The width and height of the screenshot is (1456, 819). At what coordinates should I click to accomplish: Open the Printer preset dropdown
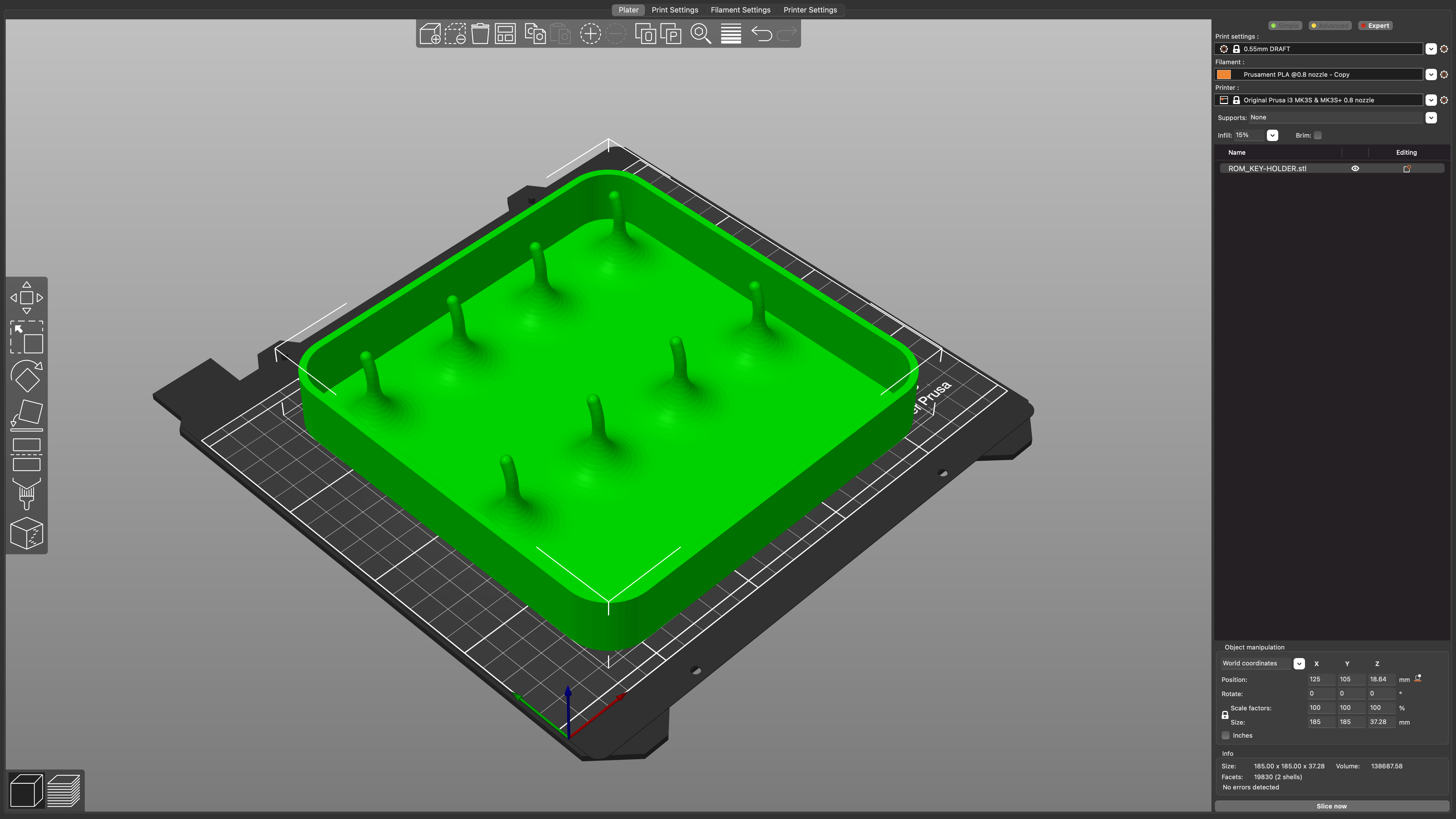click(x=1431, y=100)
